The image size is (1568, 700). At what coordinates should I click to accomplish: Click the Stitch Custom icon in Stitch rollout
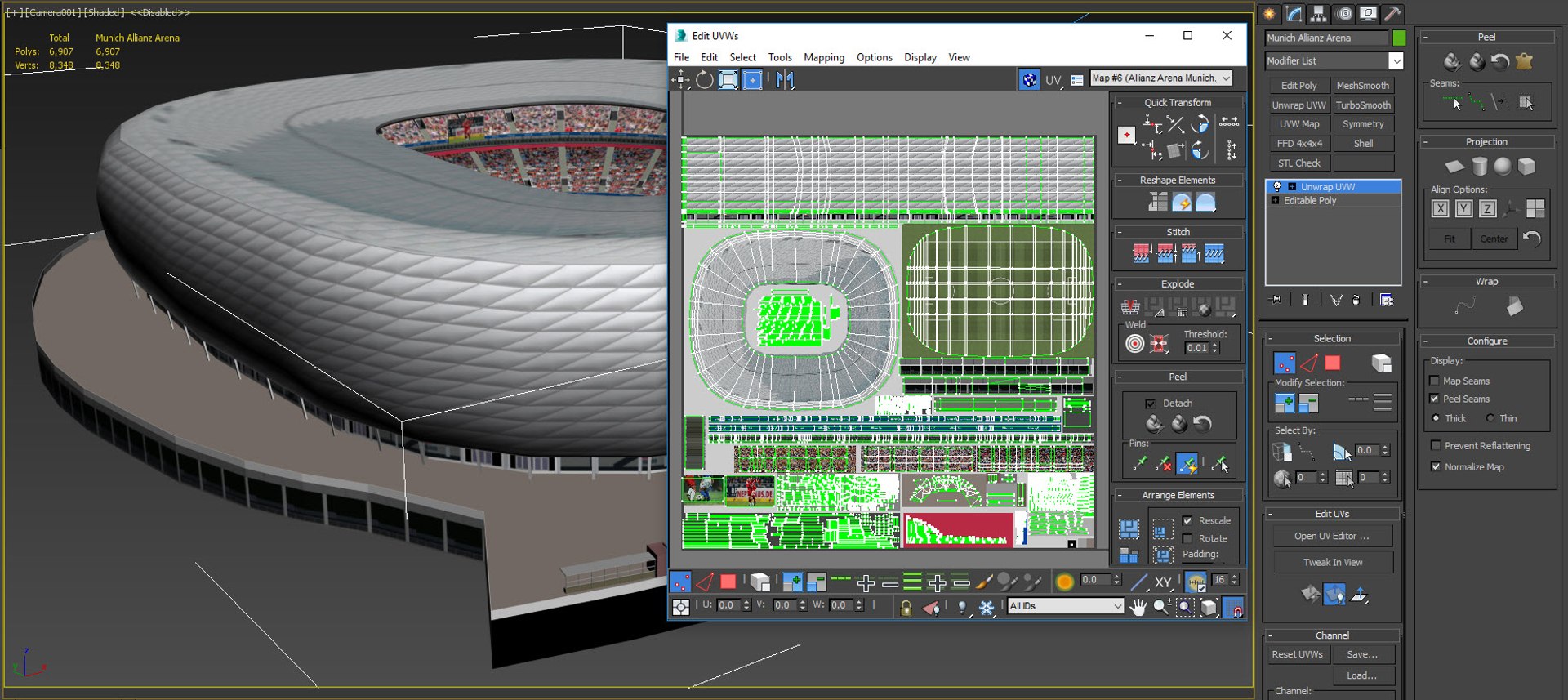1214,254
